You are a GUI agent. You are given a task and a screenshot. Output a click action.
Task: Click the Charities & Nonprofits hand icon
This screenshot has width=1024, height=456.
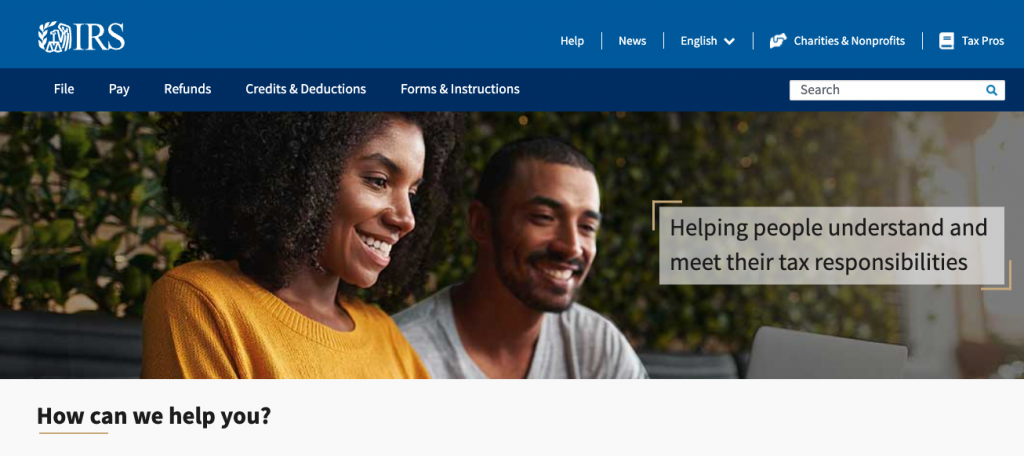(778, 41)
